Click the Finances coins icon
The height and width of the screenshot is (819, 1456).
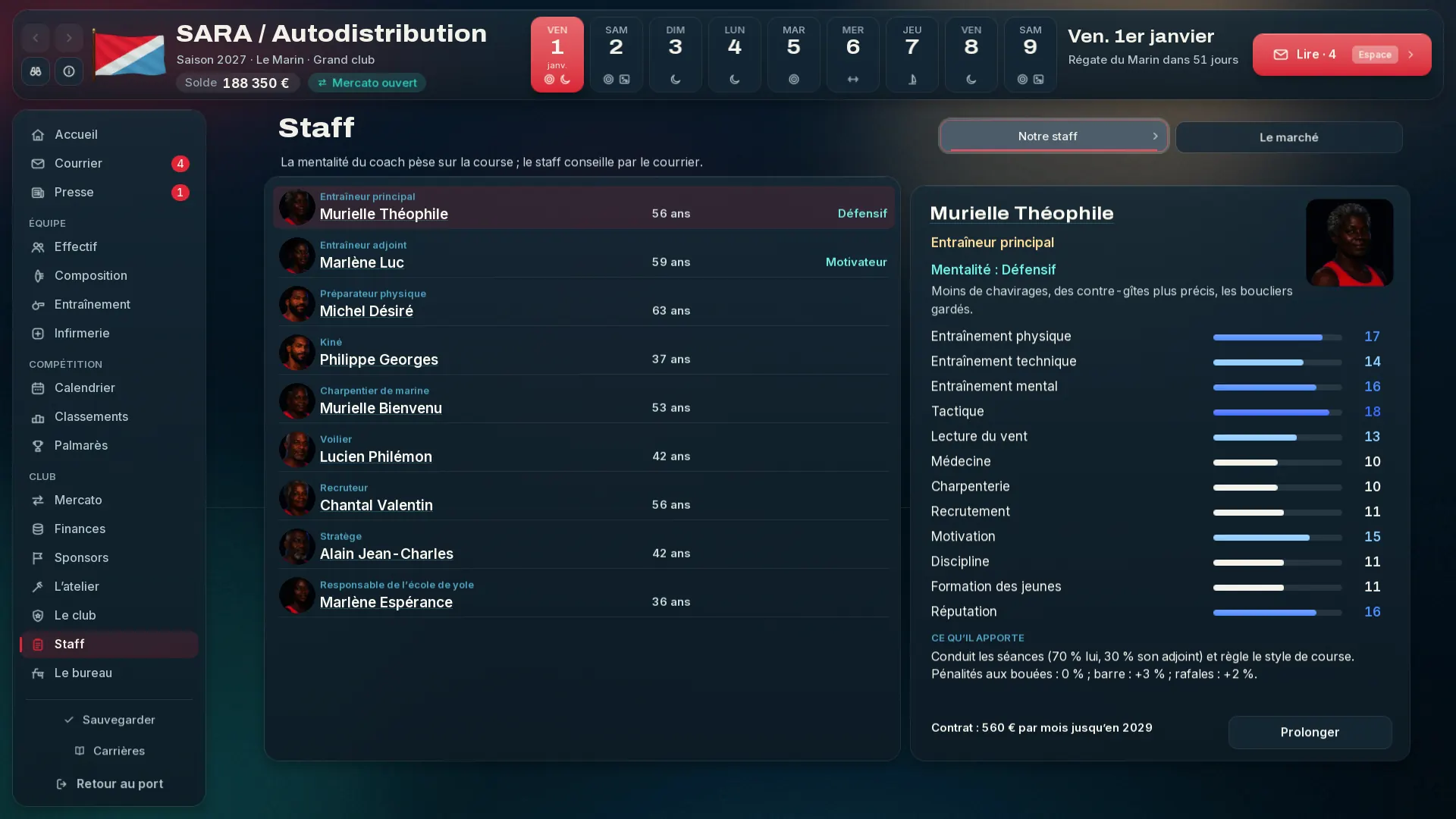point(38,529)
